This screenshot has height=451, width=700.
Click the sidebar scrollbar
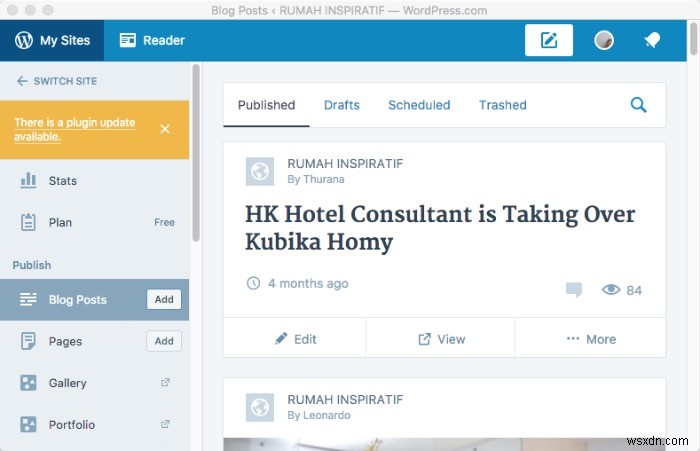click(196, 153)
